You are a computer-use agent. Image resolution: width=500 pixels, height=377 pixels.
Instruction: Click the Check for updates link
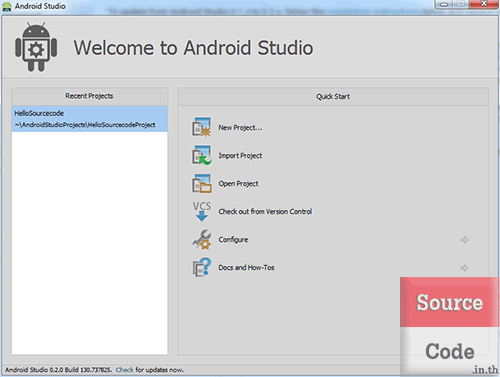click(125, 370)
